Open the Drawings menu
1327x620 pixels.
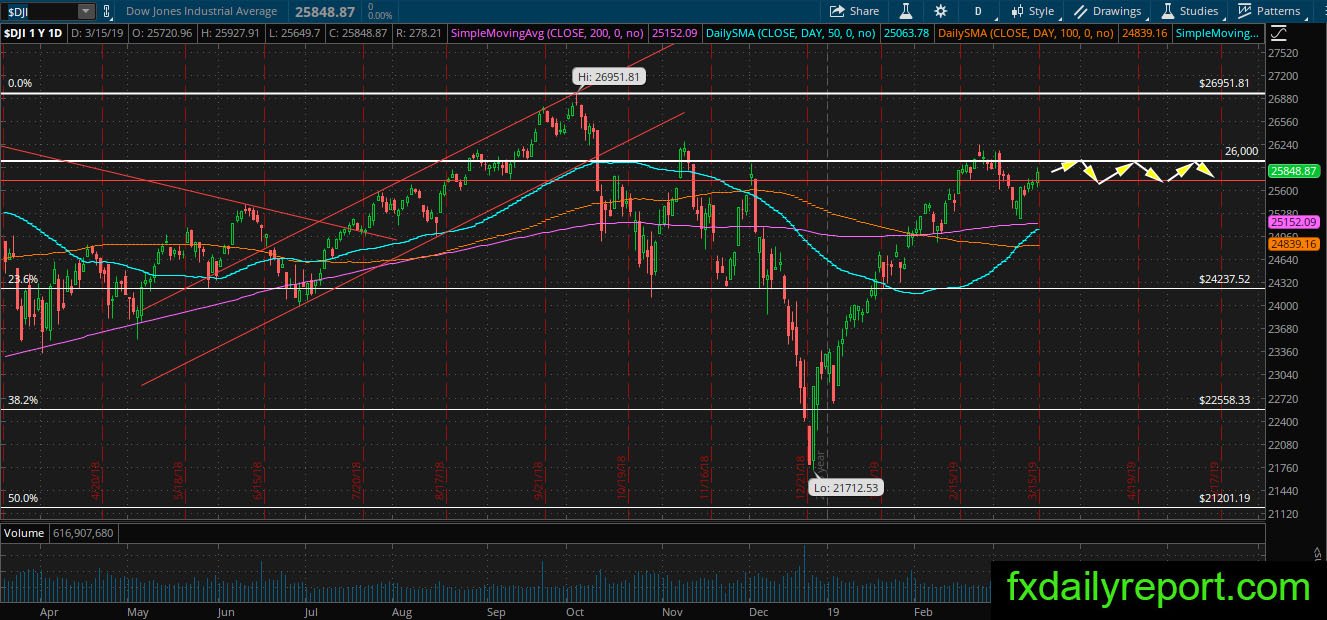pyautogui.click(x=1108, y=11)
